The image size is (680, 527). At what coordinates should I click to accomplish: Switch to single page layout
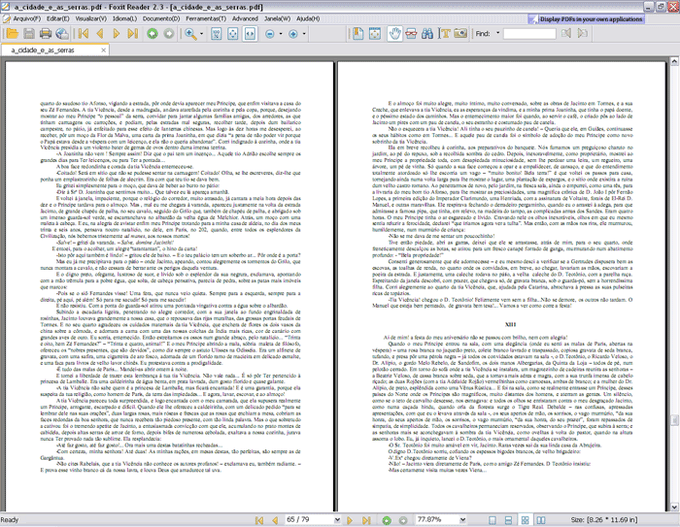pyautogui.click(x=492, y=520)
